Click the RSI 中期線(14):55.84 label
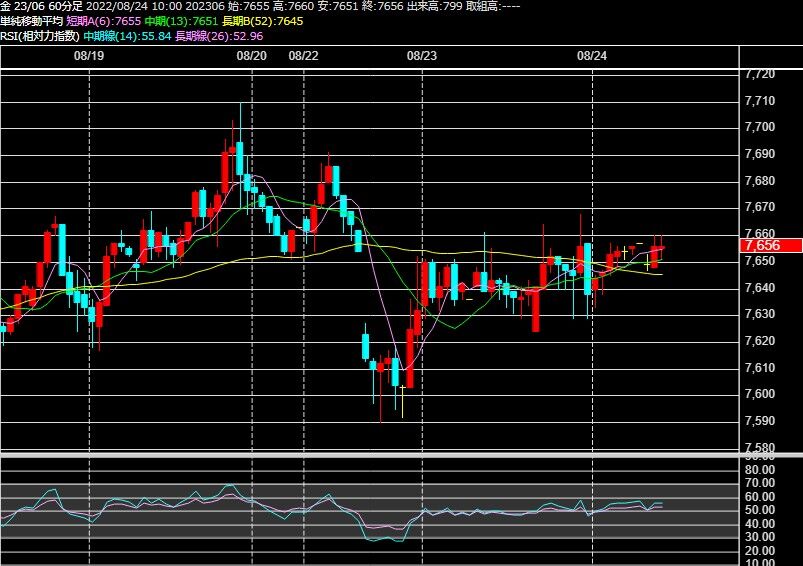The image size is (803, 566). 127,36
